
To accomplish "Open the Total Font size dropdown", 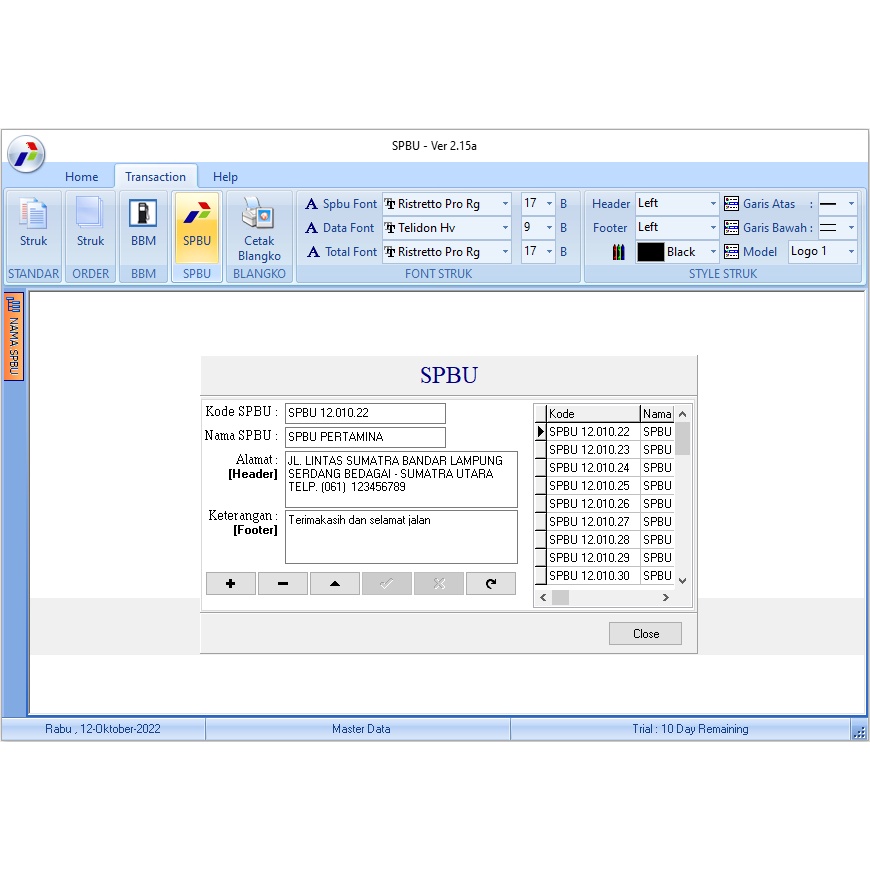I will [549, 252].
